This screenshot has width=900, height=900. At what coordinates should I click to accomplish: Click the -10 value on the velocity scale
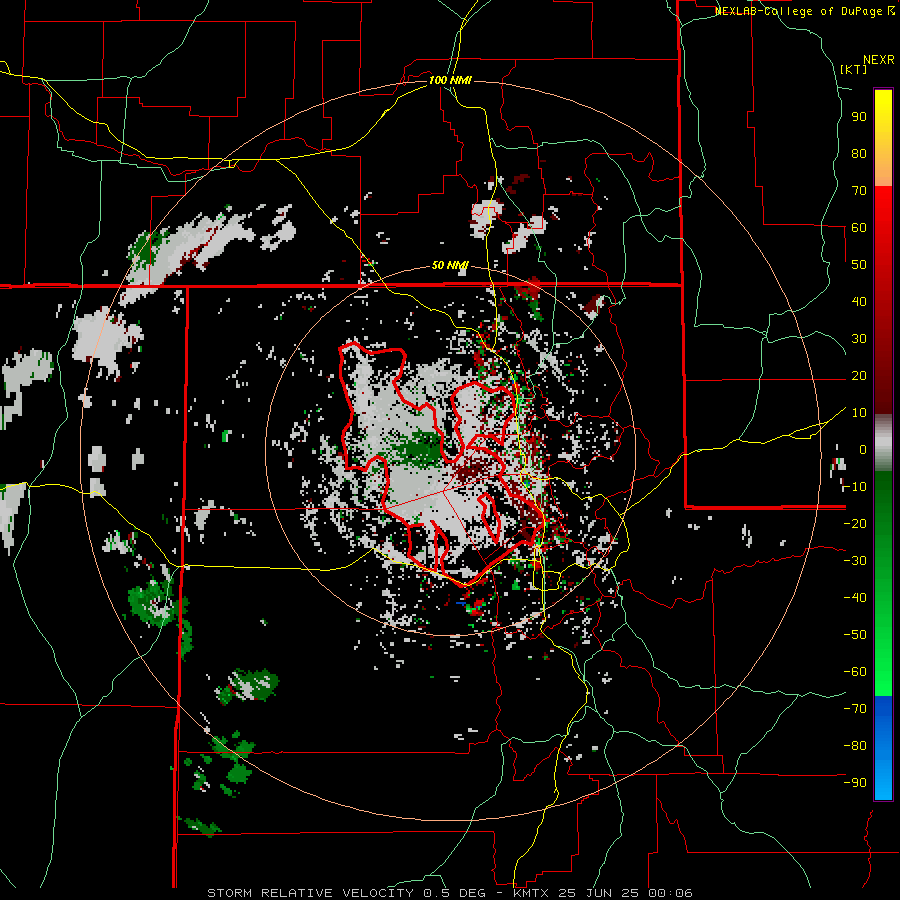(855, 487)
